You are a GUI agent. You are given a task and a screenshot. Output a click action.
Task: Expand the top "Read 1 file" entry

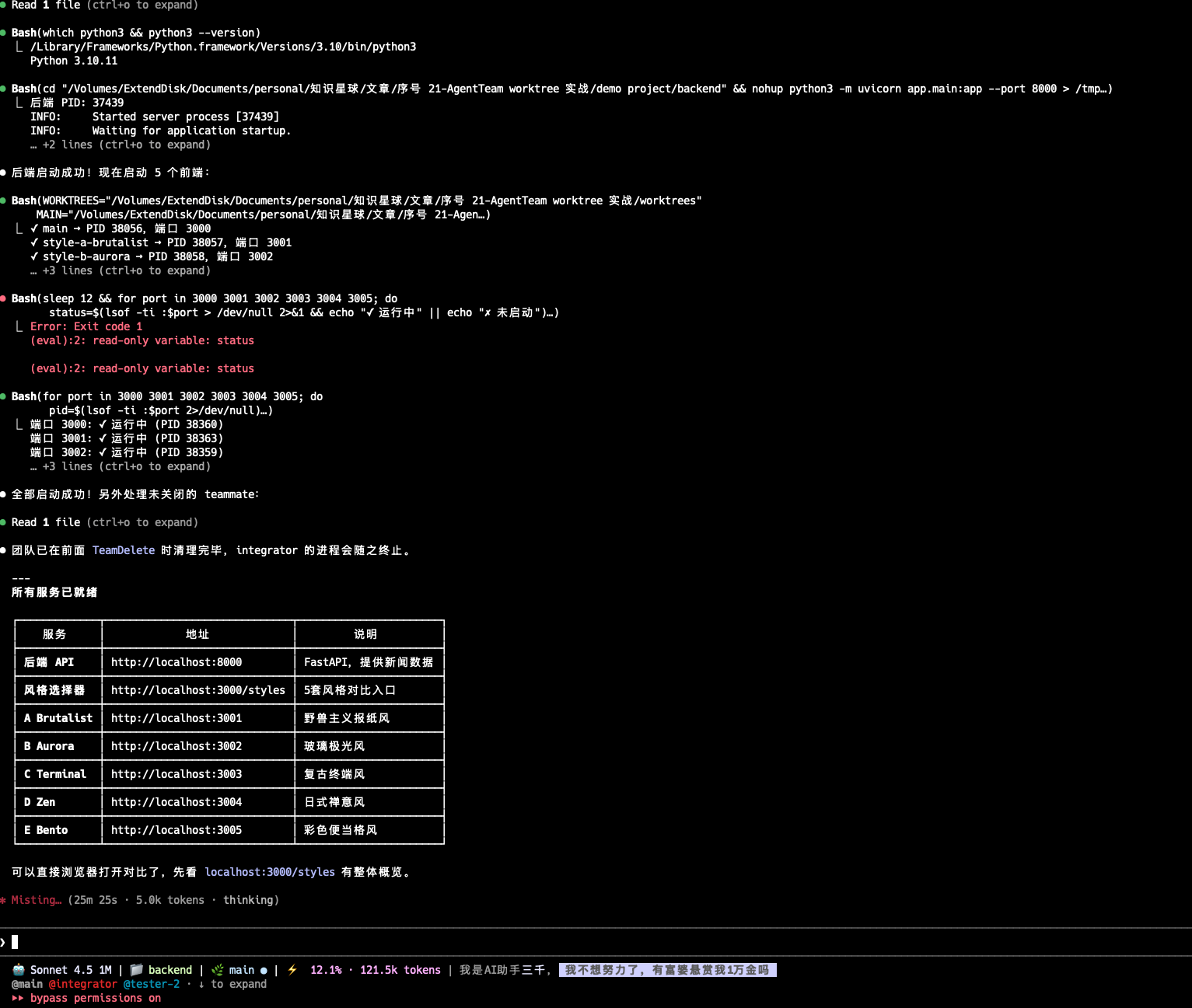105,5
